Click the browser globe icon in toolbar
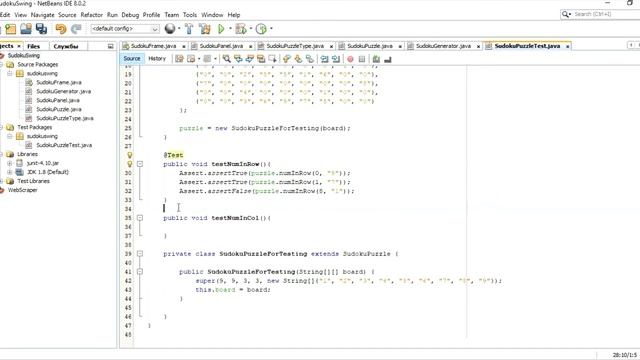Screen dimensions: 640x360 click(x=169, y=29)
